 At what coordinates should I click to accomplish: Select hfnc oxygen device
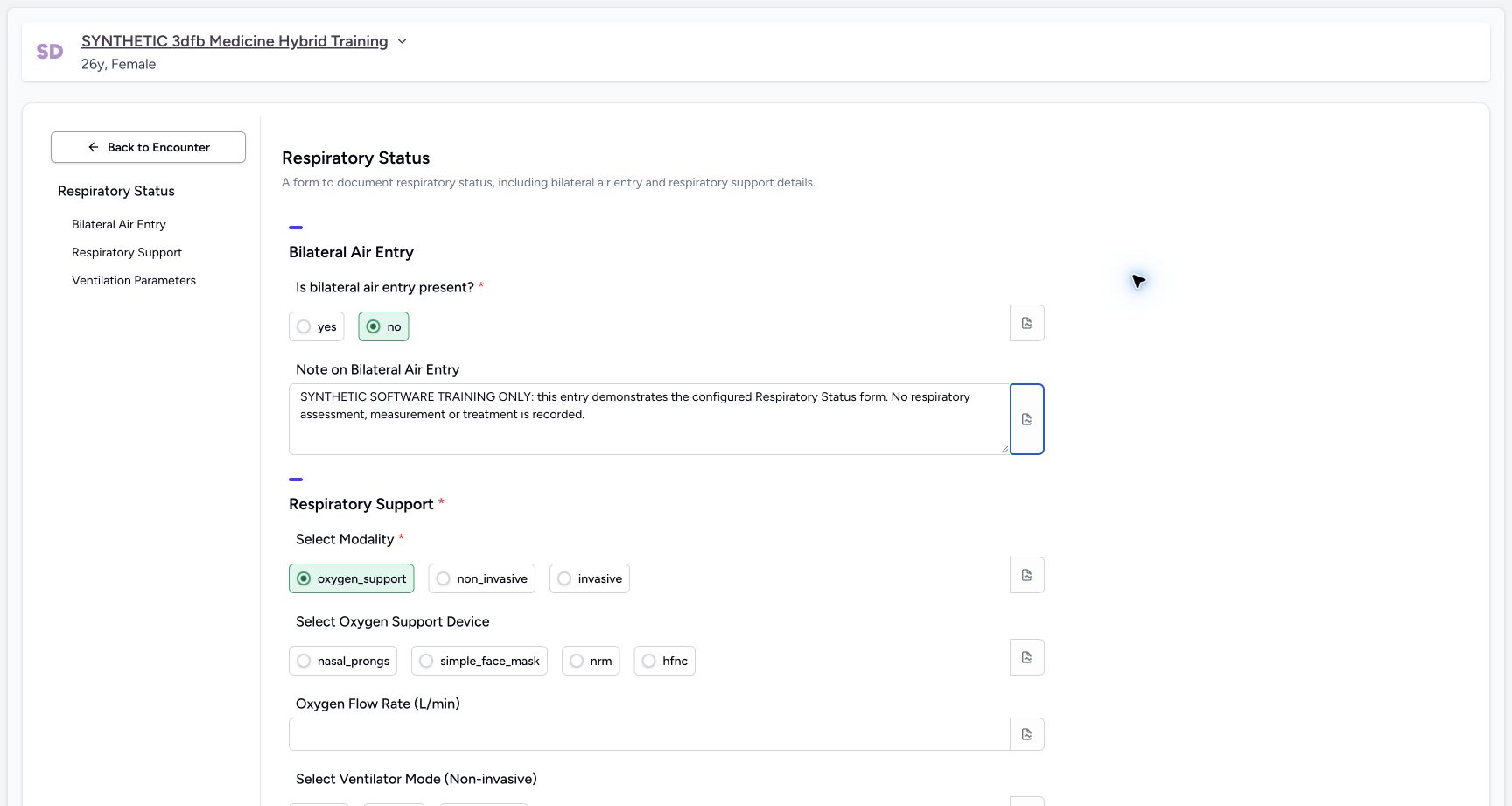click(664, 661)
